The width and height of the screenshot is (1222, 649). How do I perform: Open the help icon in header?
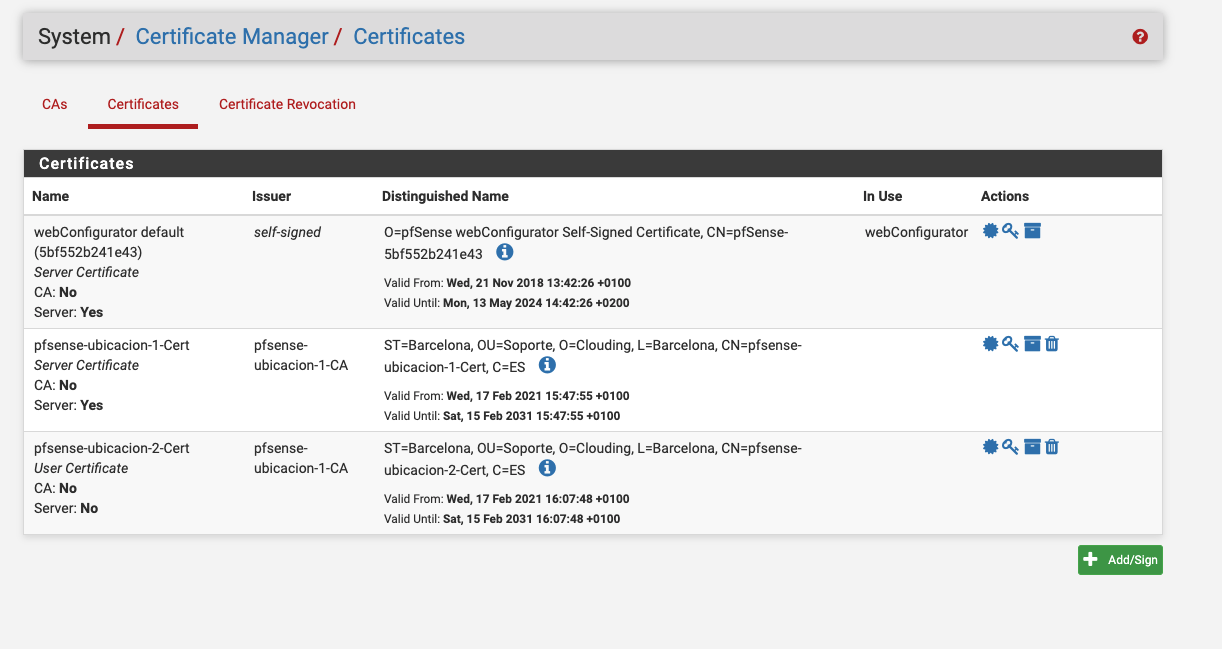coord(1140,37)
